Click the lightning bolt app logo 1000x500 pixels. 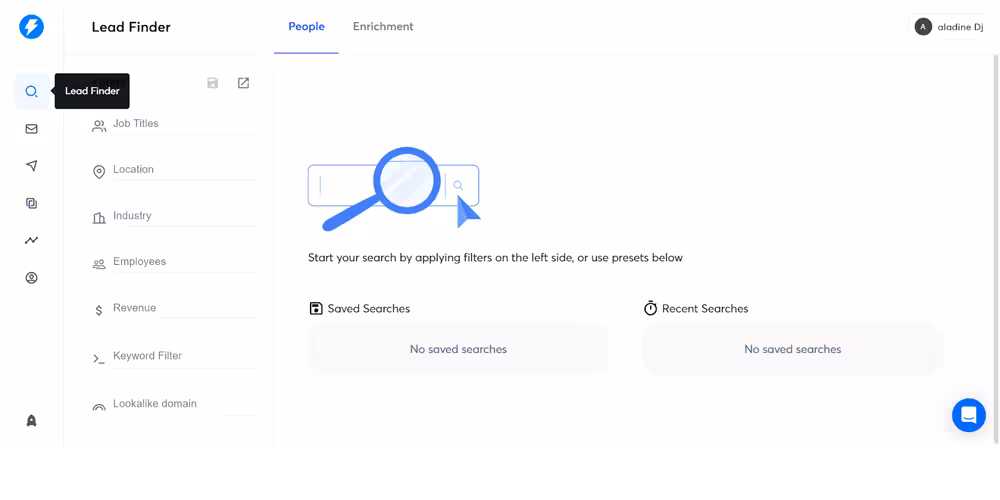(32, 27)
